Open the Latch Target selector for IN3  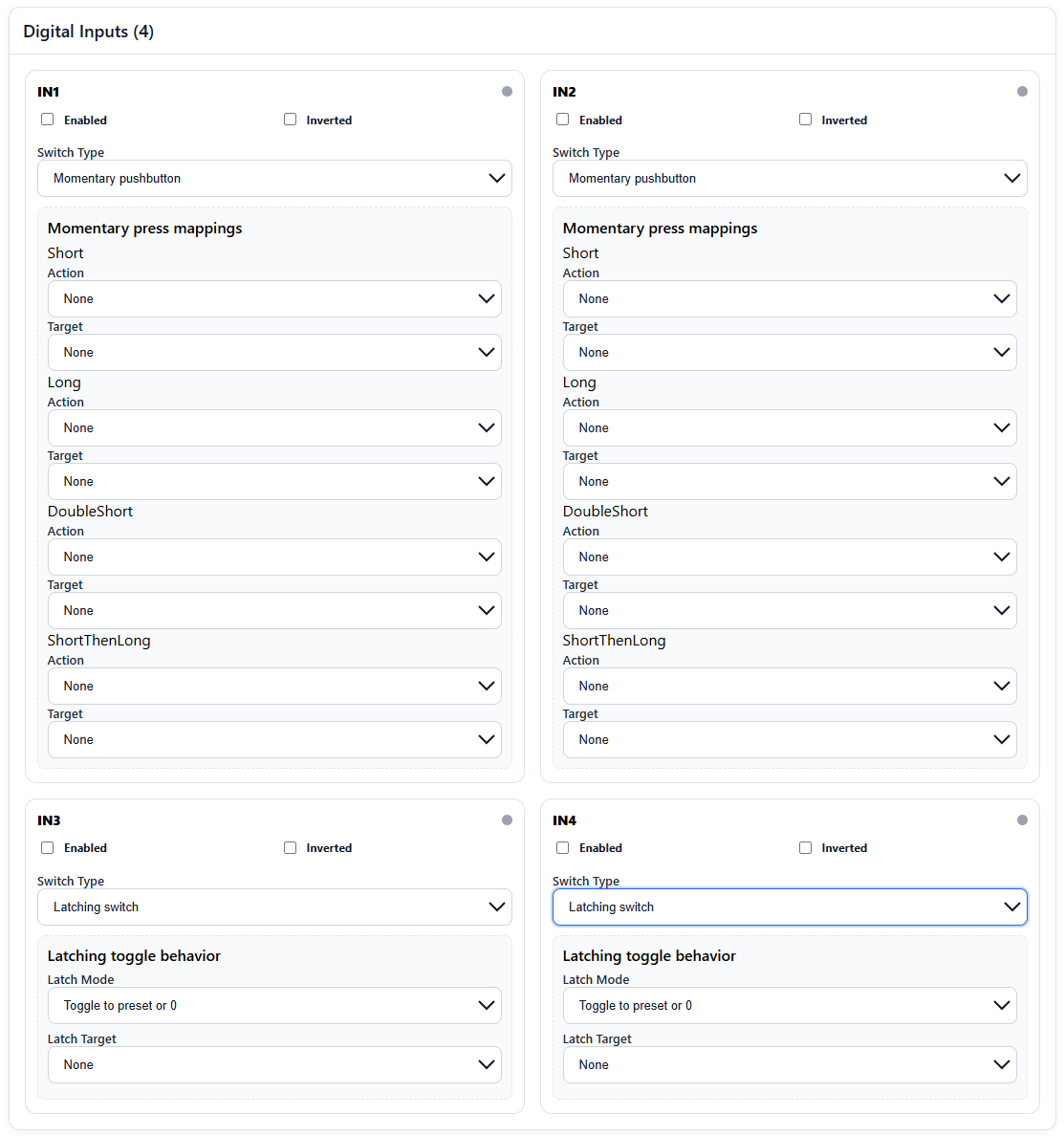point(274,1064)
